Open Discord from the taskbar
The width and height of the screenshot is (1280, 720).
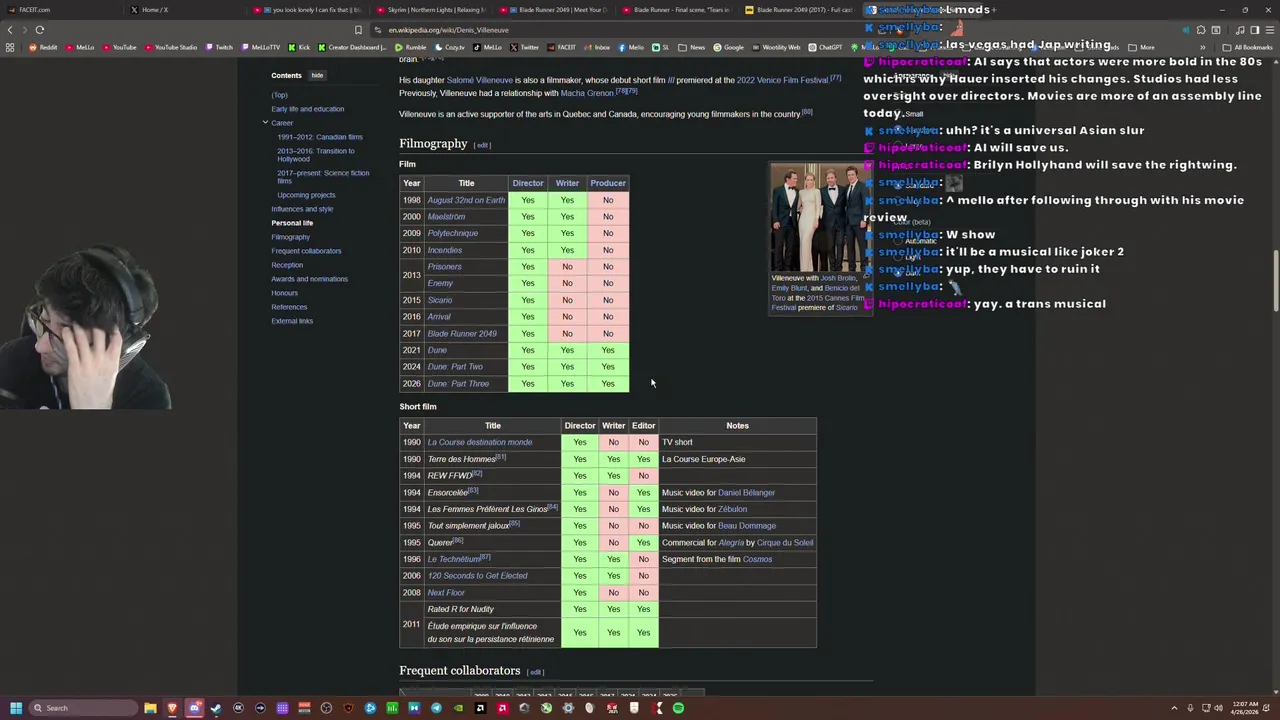pos(194,708)
